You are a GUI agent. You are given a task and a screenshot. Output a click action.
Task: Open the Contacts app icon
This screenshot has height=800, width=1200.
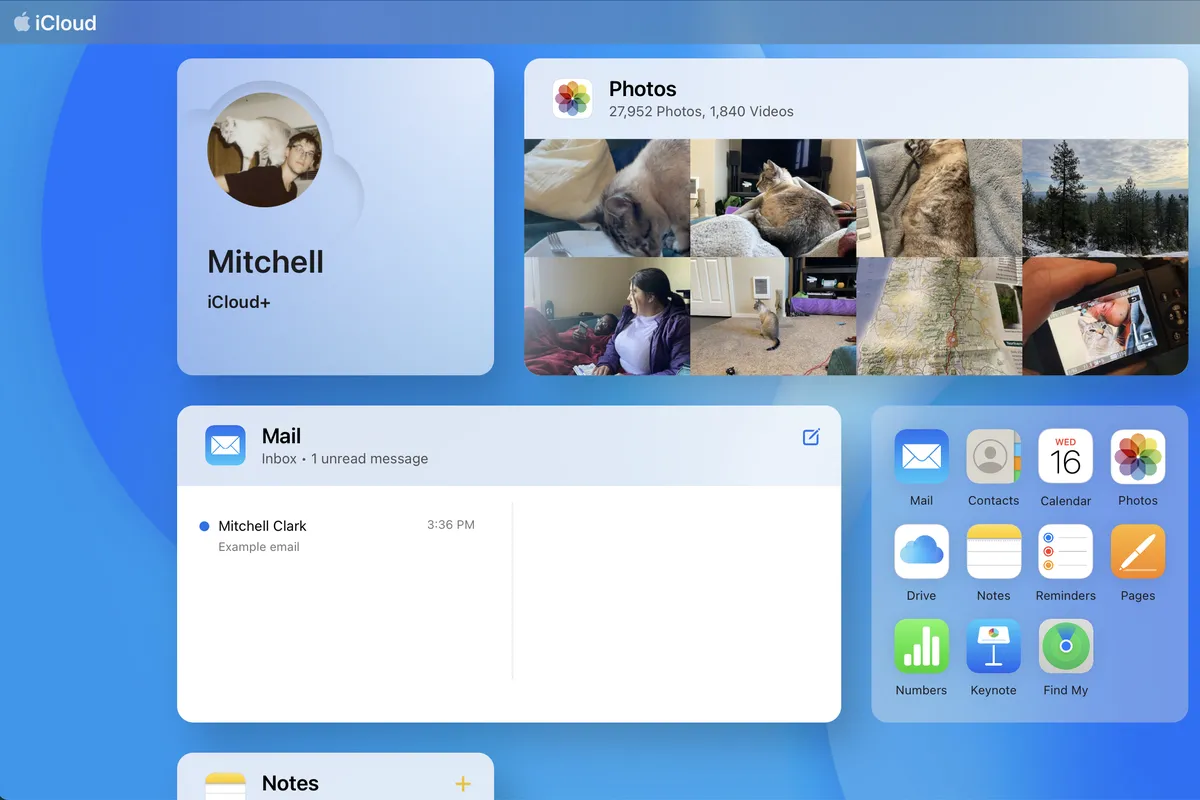993,457
